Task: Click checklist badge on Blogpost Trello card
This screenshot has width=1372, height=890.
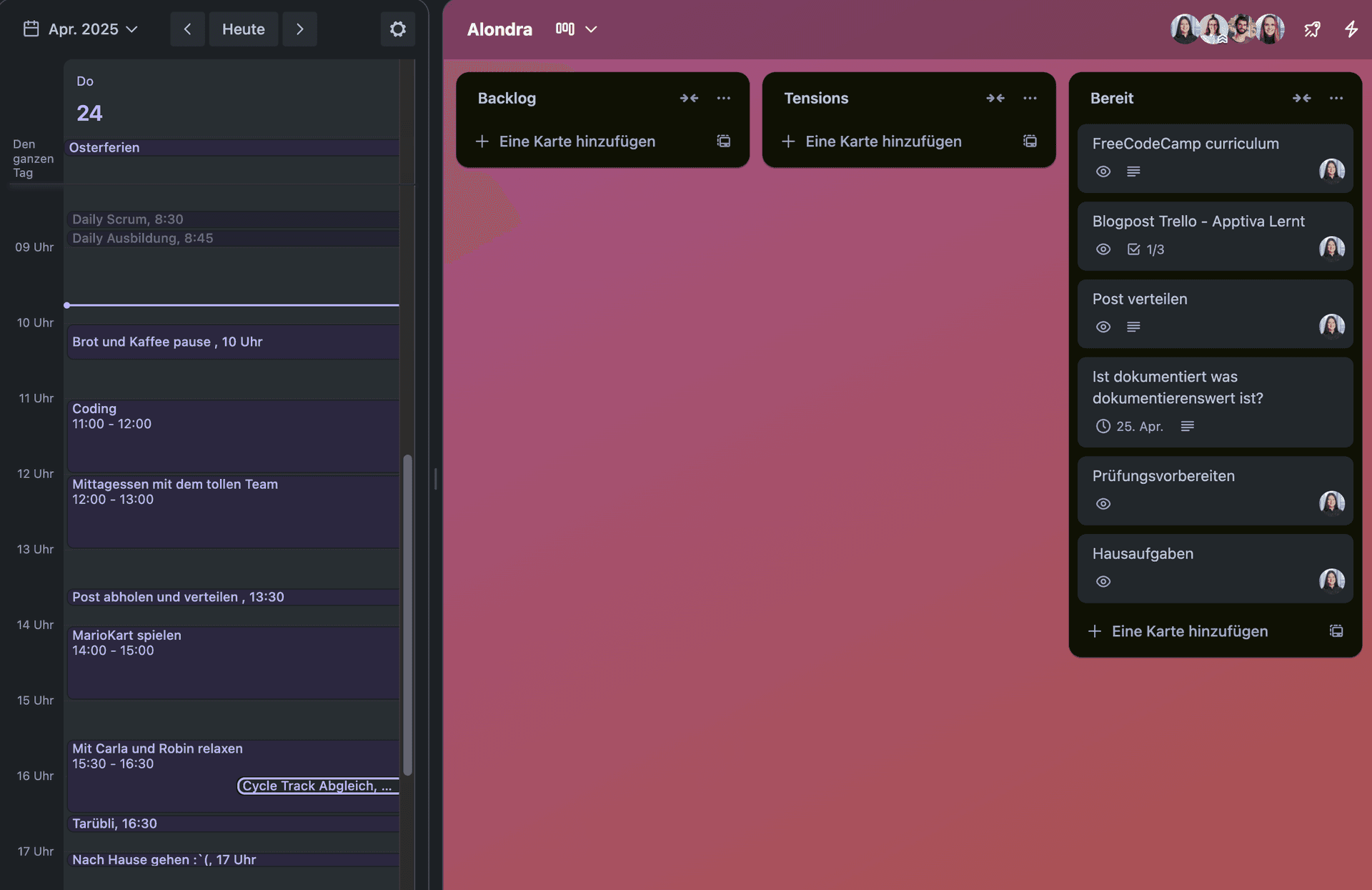Action: point(1145,249)
